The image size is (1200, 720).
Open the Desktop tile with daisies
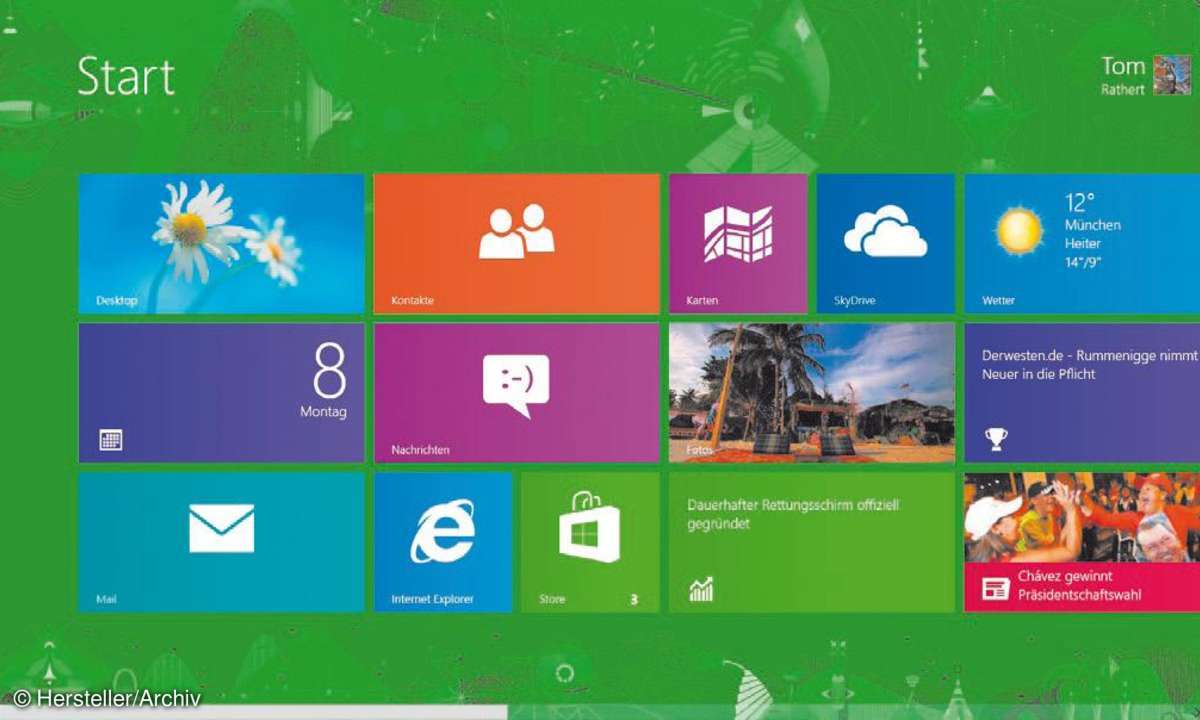(x=221, y=243)
